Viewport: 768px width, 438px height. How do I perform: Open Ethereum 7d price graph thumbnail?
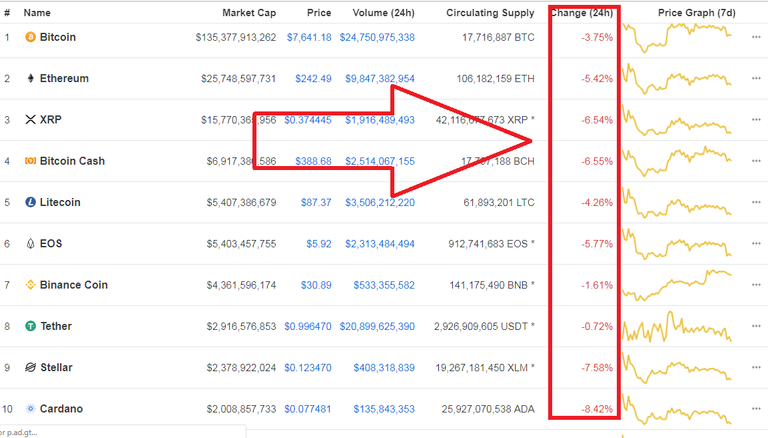(677, 78)
